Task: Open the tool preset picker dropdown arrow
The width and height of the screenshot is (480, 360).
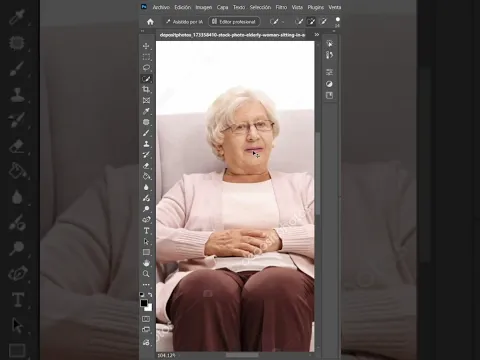Action: [283, 22]
